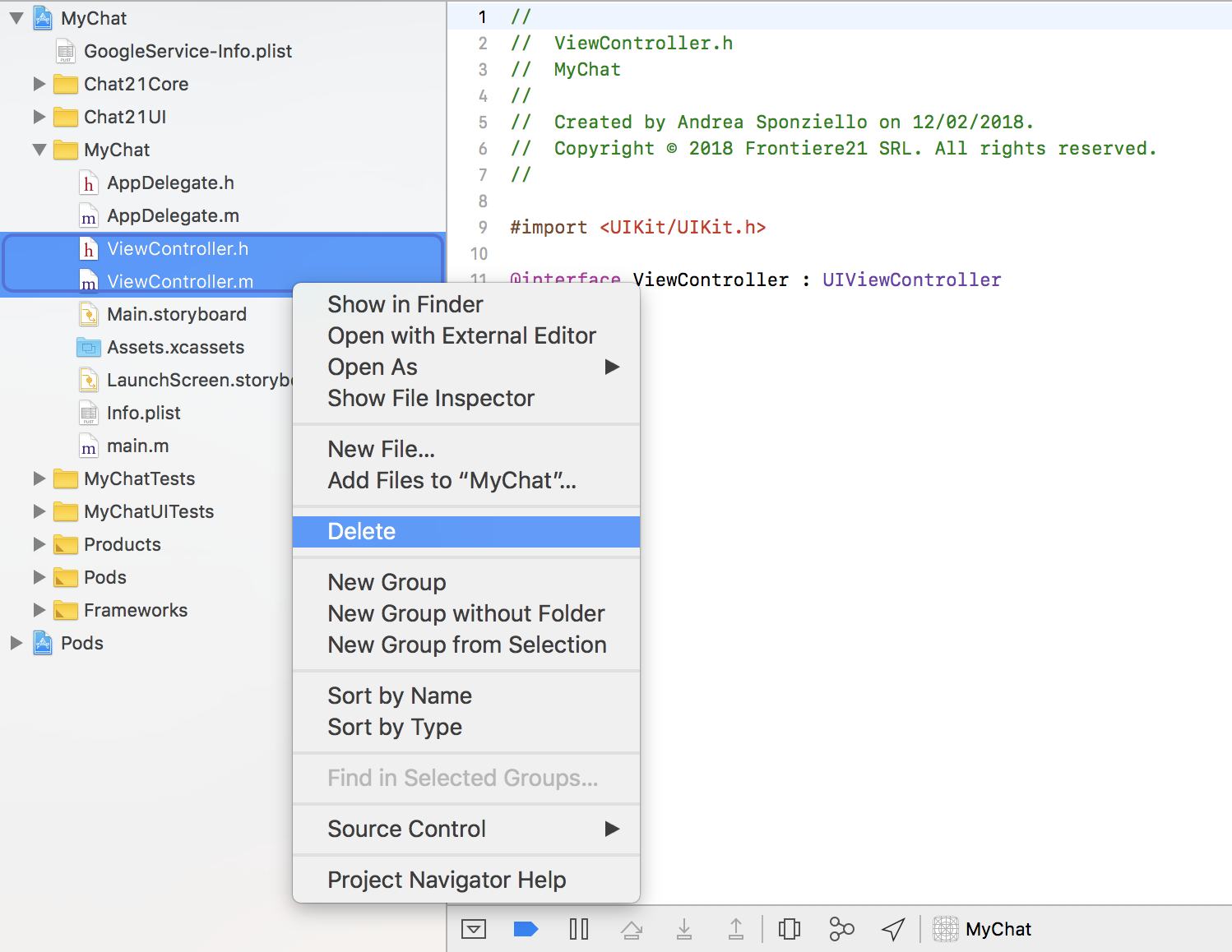Click the Assets.xcassets folder icon
The height and width of the screenshot is (952, 1232).
pyautogui.click(x=89, y=348)
